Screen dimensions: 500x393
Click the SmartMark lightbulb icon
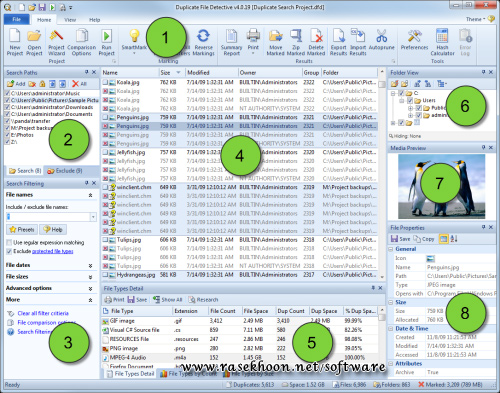[134, 36]
